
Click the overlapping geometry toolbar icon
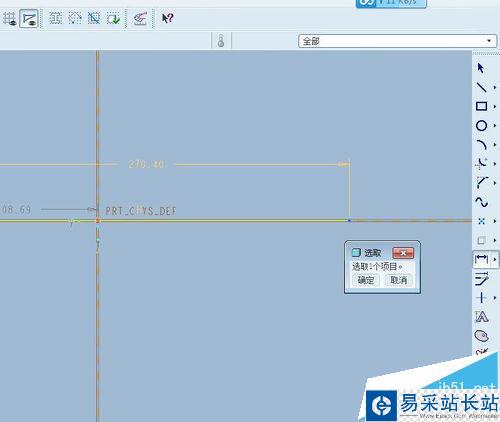[x=94, y=18]
